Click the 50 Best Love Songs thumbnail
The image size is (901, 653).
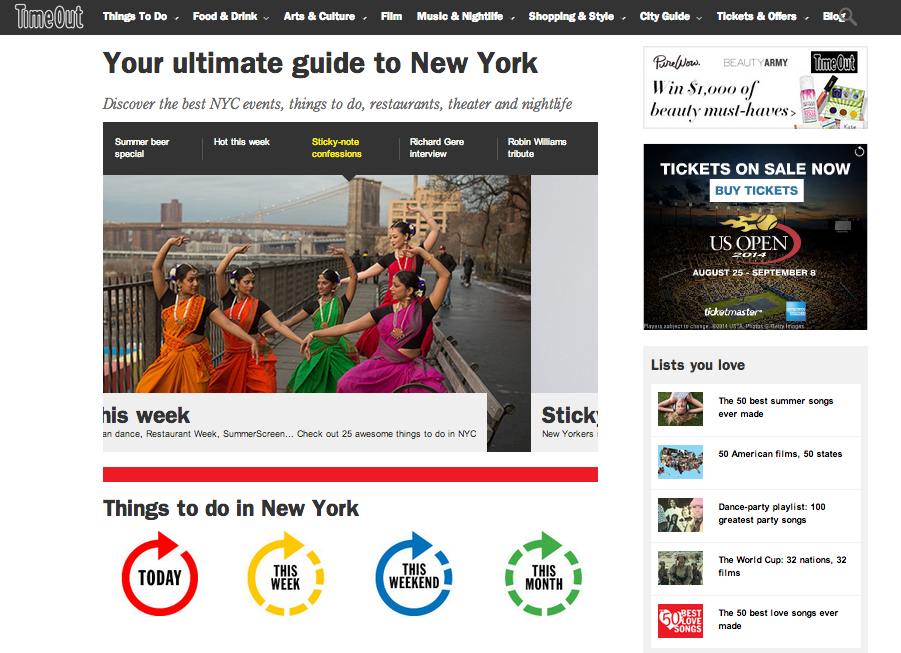pyautogui.click(x=680, y=621)
